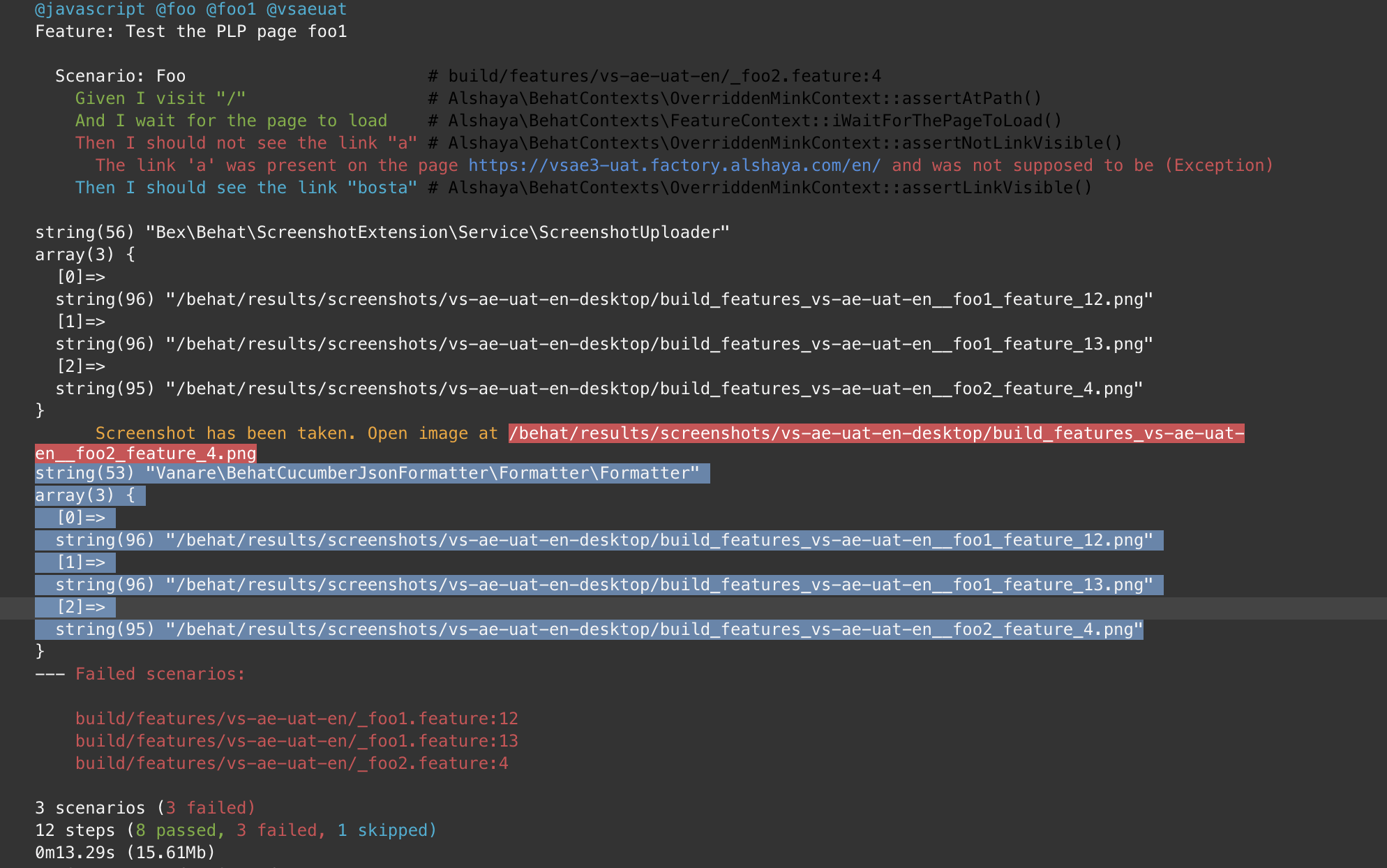Click failed scenario build/features/vs-ae-uat-en/_foo1.feature:13

pyautogui.click(x=296, y=740)
